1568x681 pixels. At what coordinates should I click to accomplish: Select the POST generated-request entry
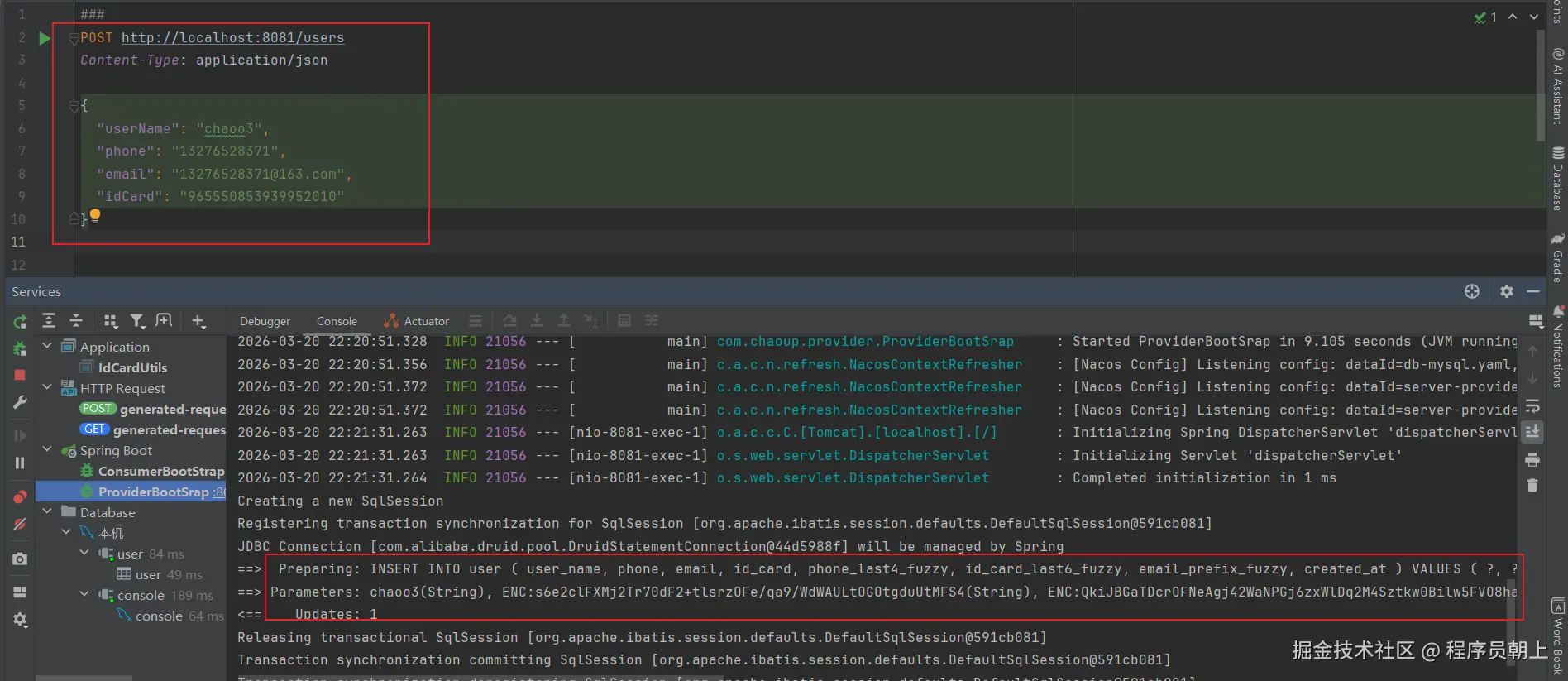tap(152, 409)
